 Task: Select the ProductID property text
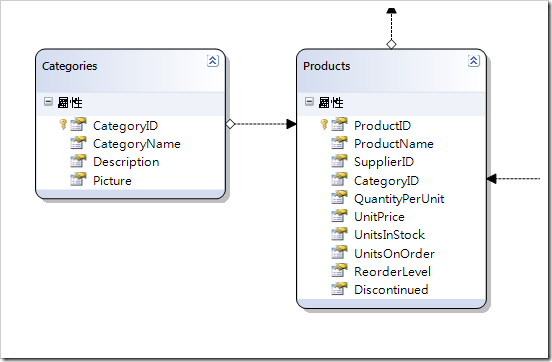point(382,126)
